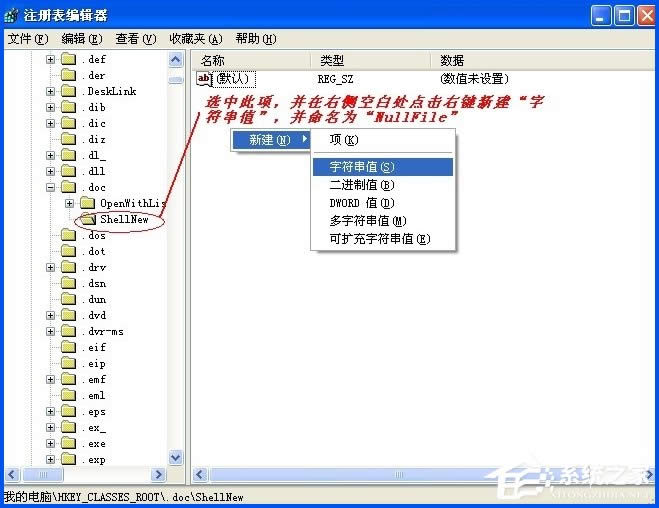Select 字符串值(S) from the submenu
Image resolution: width=659 pixels, height=508 pixels.
(x=361, y=167)
